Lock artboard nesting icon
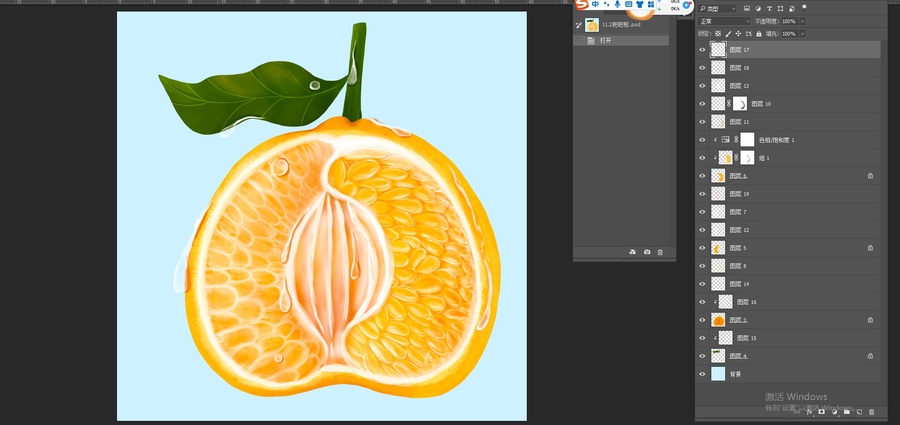900x425 pixels. tap(748, 34)
